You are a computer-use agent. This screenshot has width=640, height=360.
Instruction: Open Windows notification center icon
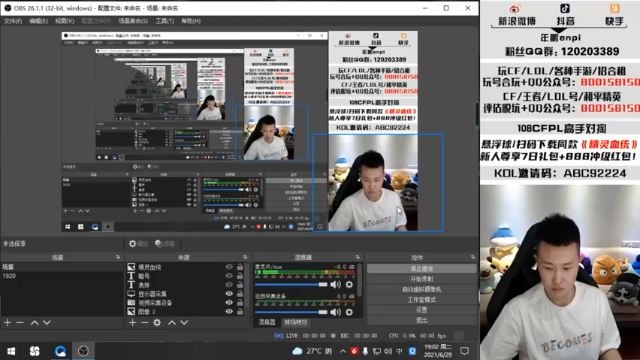click(464, 351)
